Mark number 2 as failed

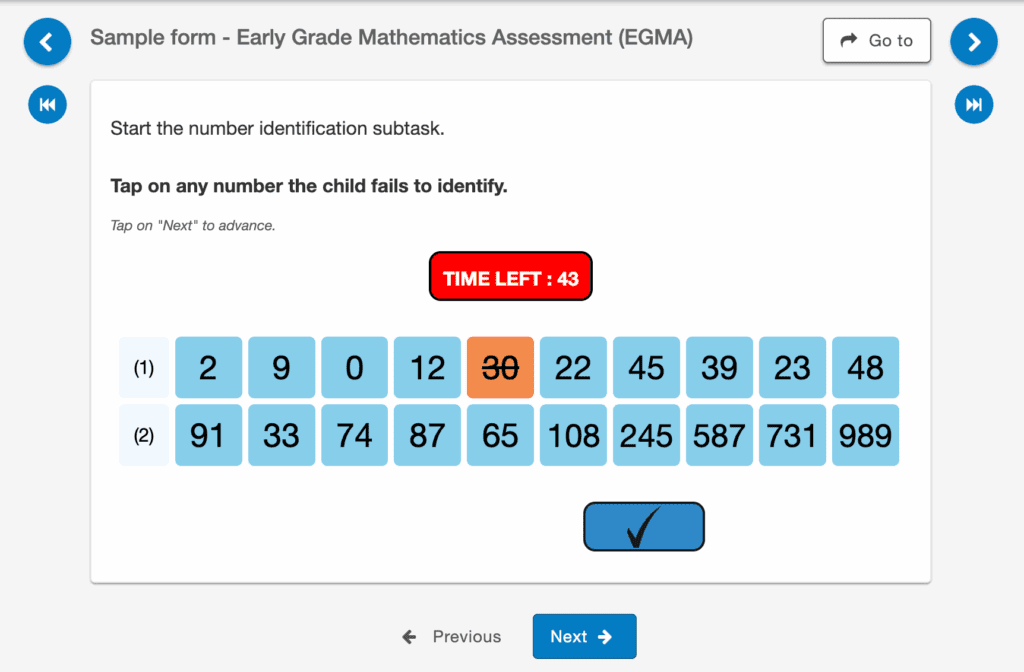tap(208, 368)
